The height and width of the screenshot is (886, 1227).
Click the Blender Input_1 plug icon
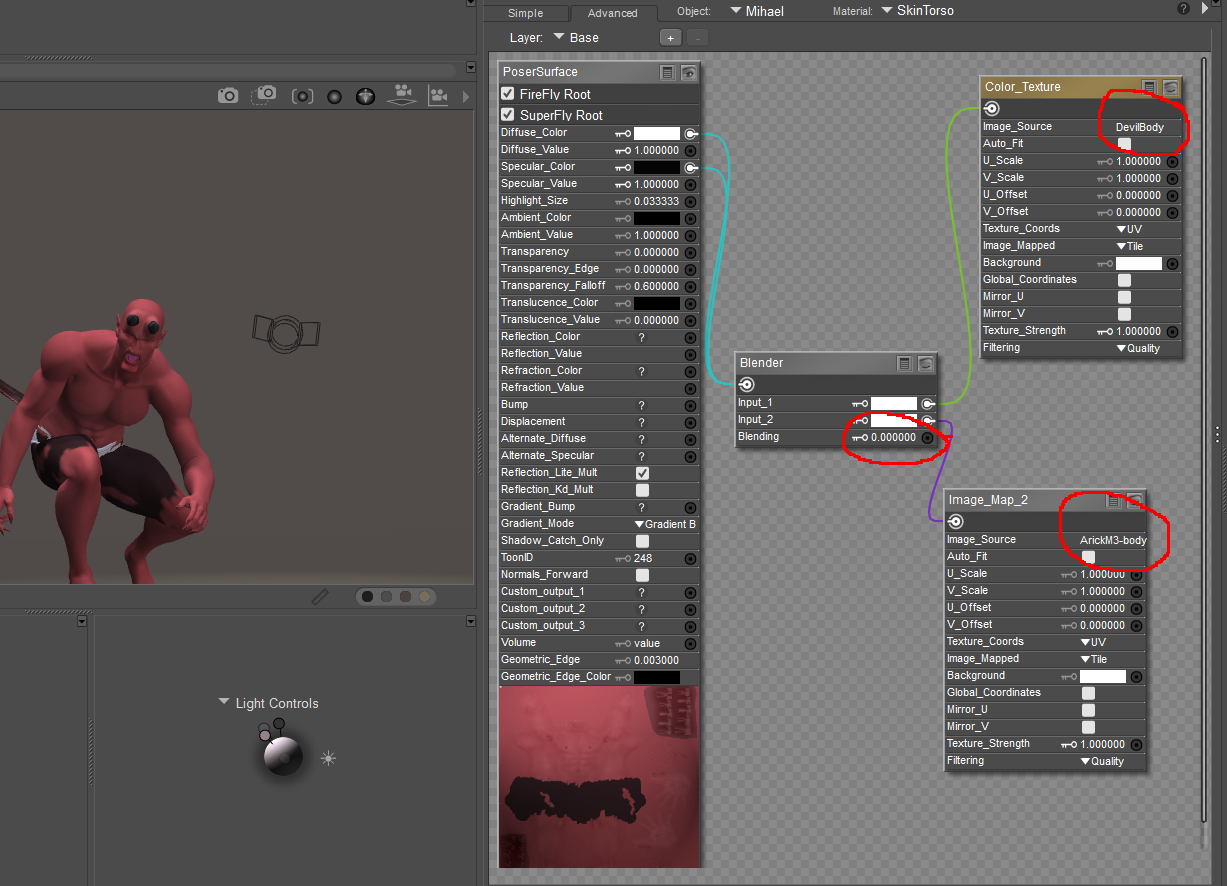point(927,403)
